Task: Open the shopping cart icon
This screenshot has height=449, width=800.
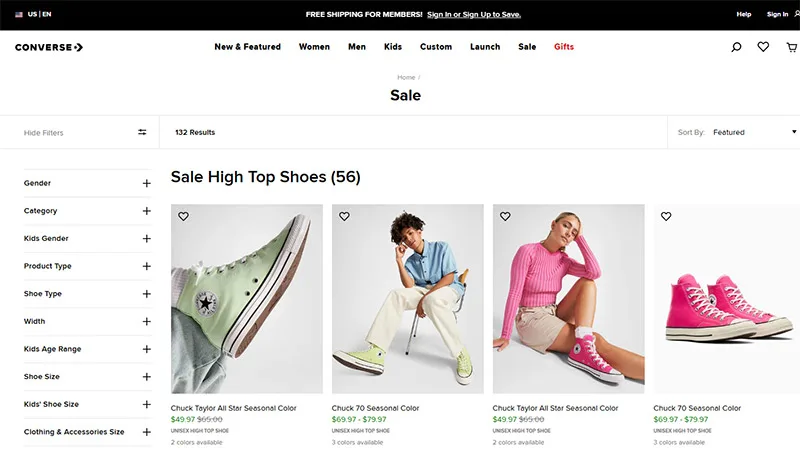Action: (x=792, y=47)
